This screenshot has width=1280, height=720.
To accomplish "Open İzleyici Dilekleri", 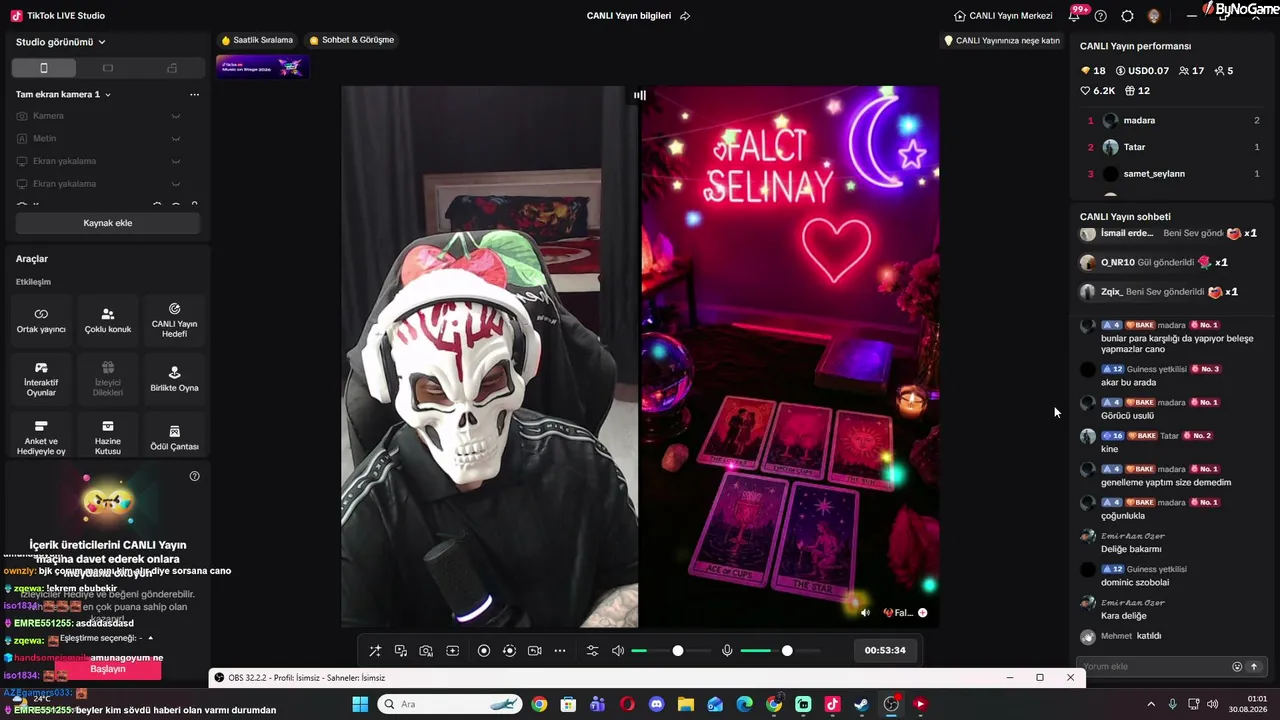I will point(108,379).
